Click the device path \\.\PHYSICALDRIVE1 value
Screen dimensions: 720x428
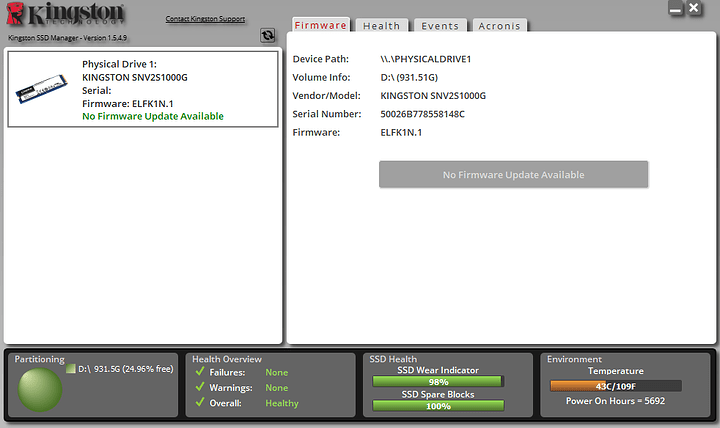click(426, 59)
